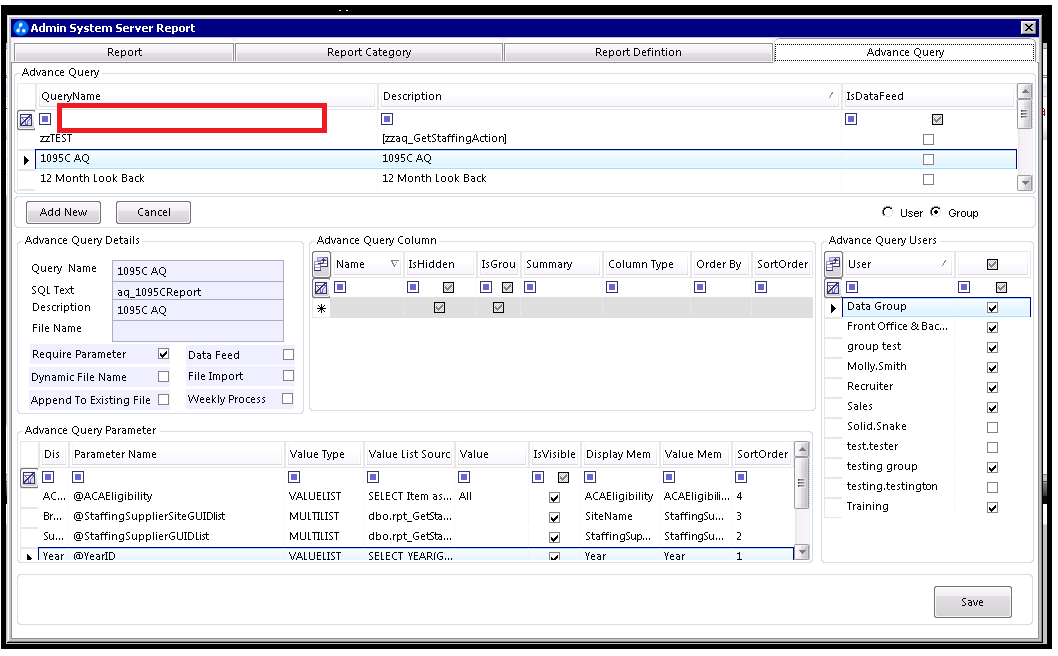Screen dimensions: 1058x656
Task: Click the Save button
Action: coord(972,602)
